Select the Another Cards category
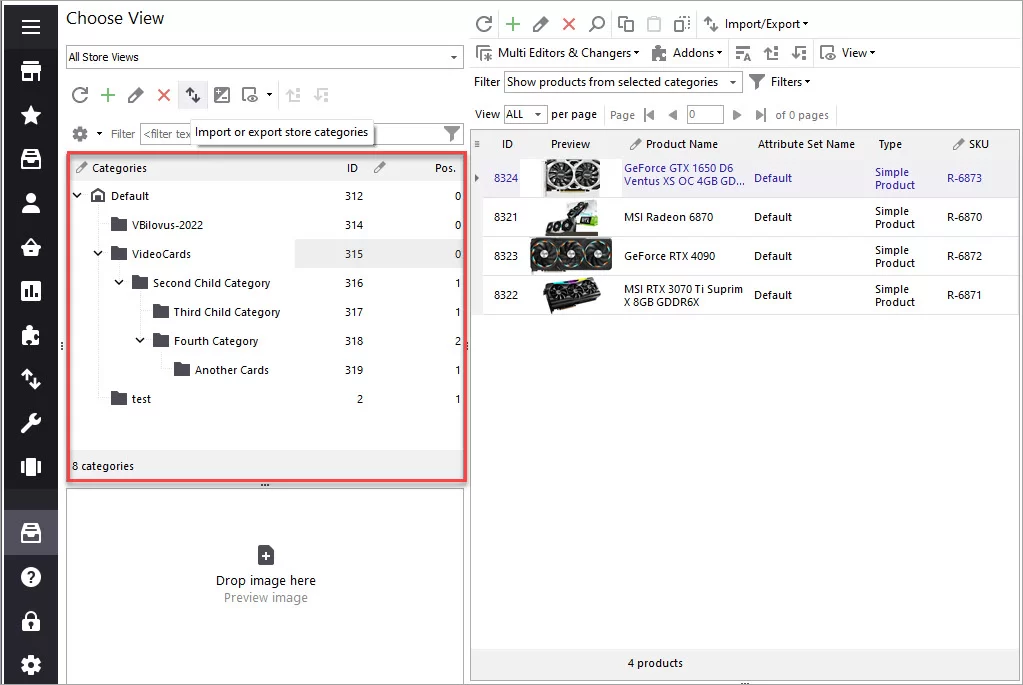This screenshot has height=685, width=1023. (x=232, y=370)
